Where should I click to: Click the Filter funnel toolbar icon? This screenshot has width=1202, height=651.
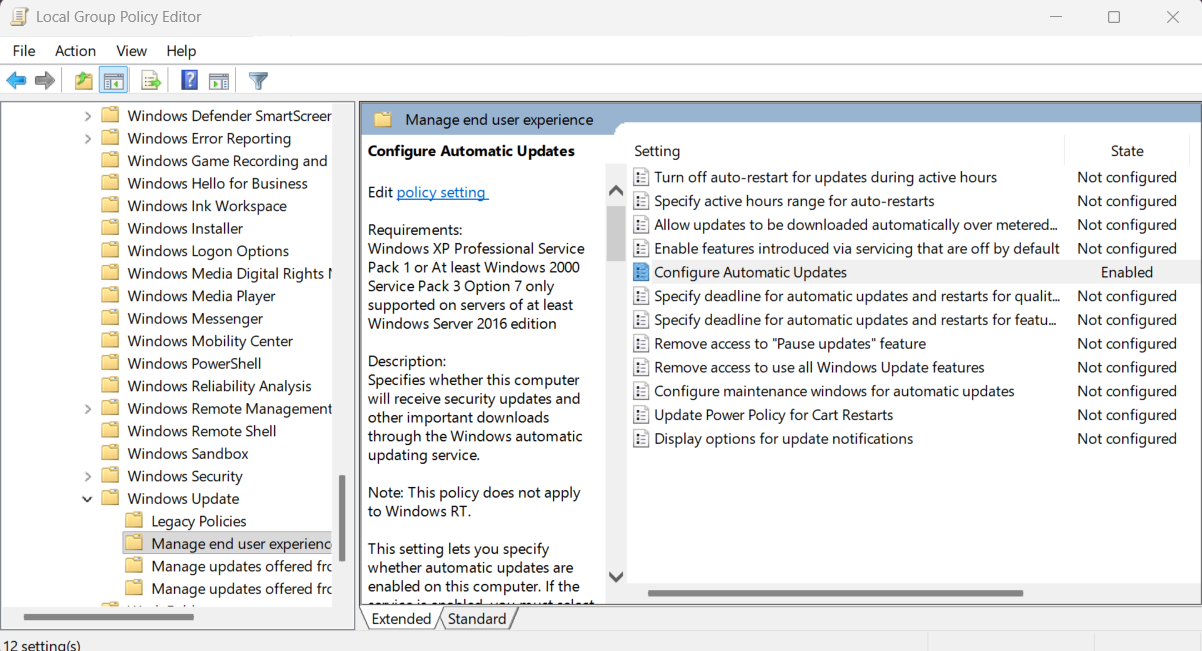[258, 81]
